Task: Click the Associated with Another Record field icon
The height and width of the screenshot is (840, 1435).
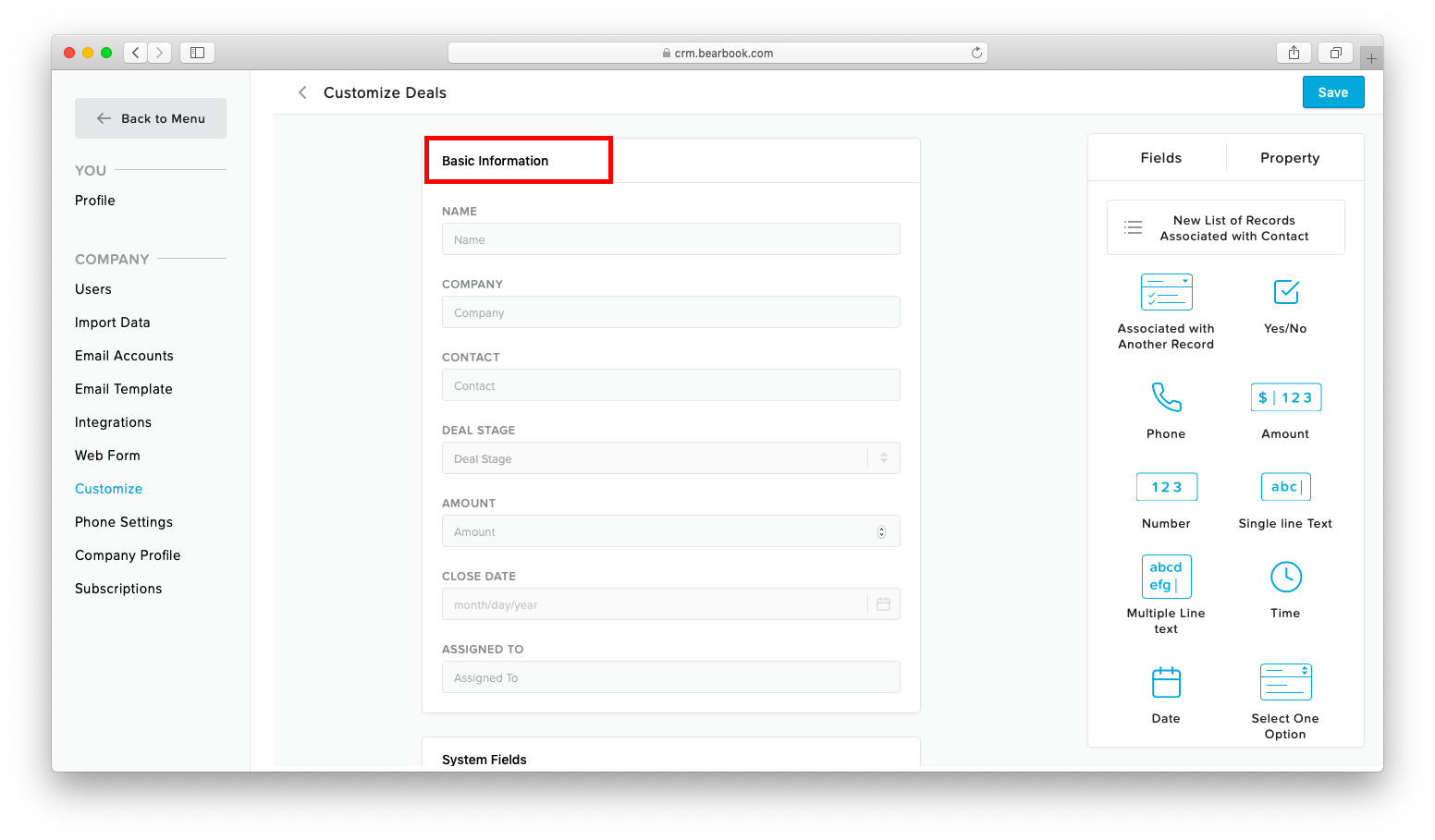Action: pyautogui.click(x=1166, y=292)
